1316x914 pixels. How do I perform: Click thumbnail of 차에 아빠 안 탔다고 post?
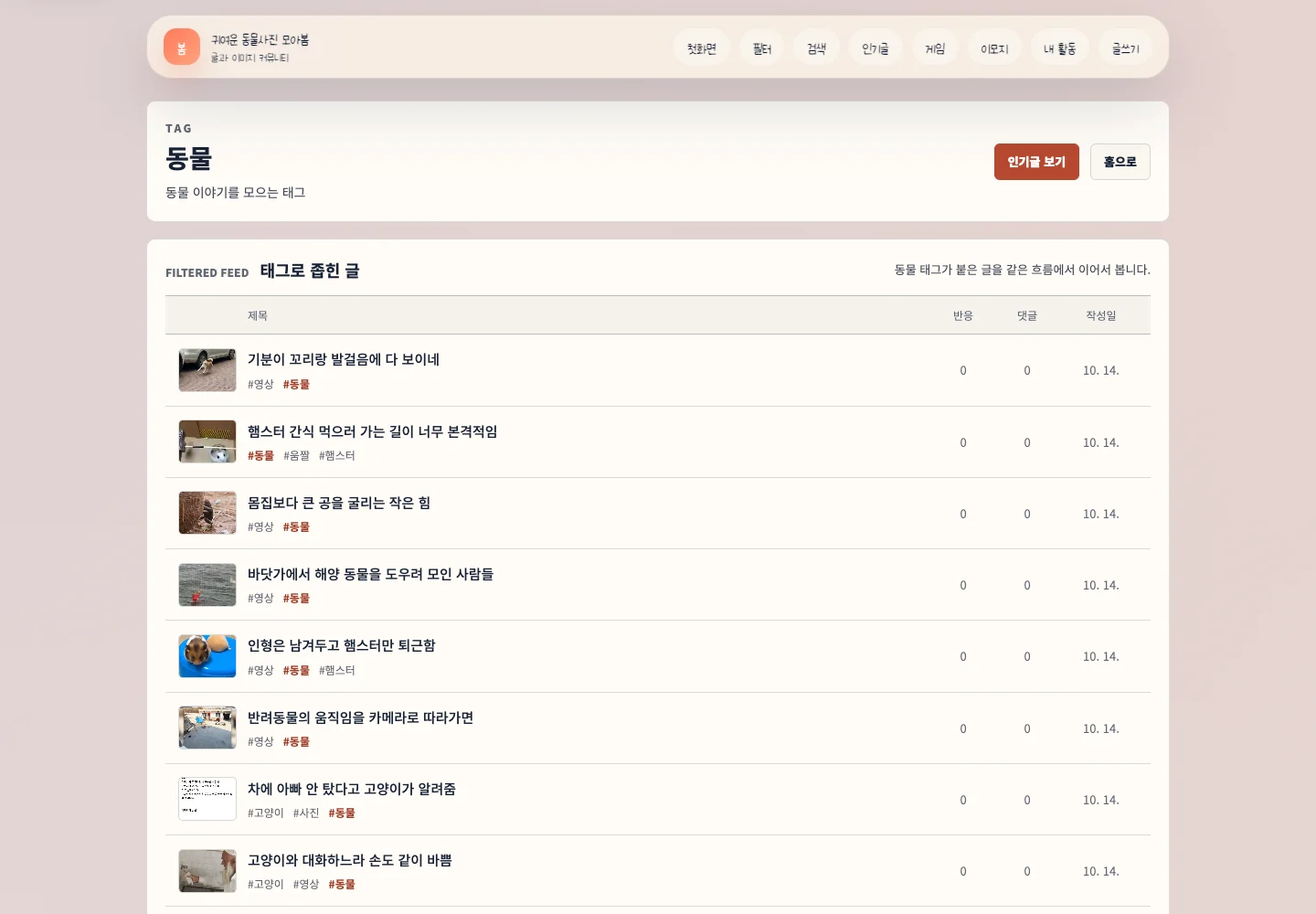pyautogui.click(x=207, y=799)
